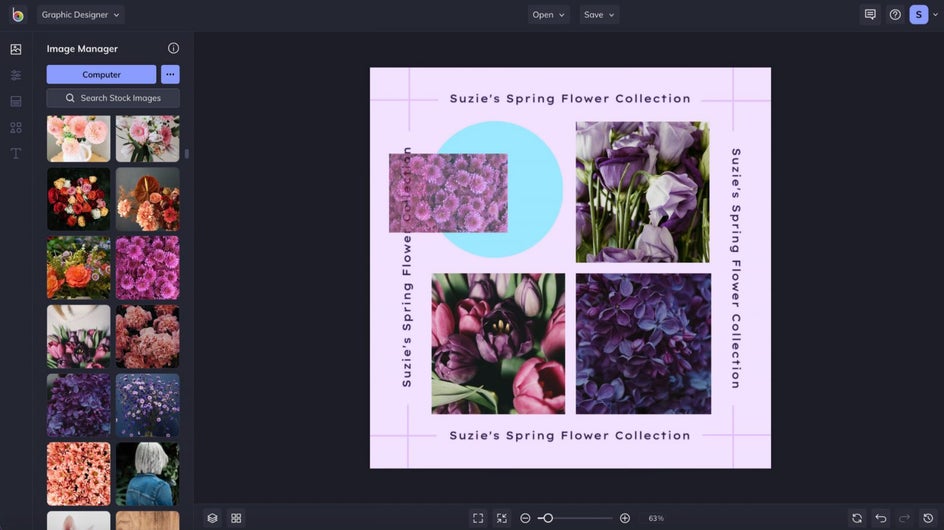Click the Image Manager info icon
The width and height of the screenshot is (944, 530).
coord(173,48)
